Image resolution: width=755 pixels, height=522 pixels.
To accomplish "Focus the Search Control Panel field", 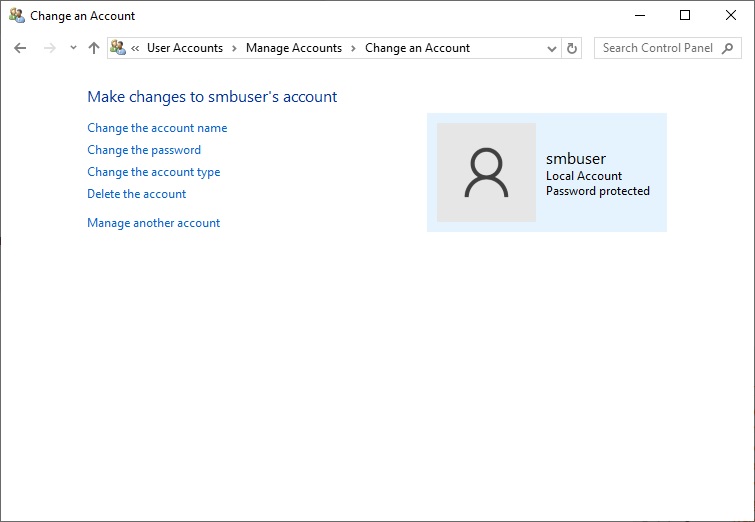I will [658, 48].
